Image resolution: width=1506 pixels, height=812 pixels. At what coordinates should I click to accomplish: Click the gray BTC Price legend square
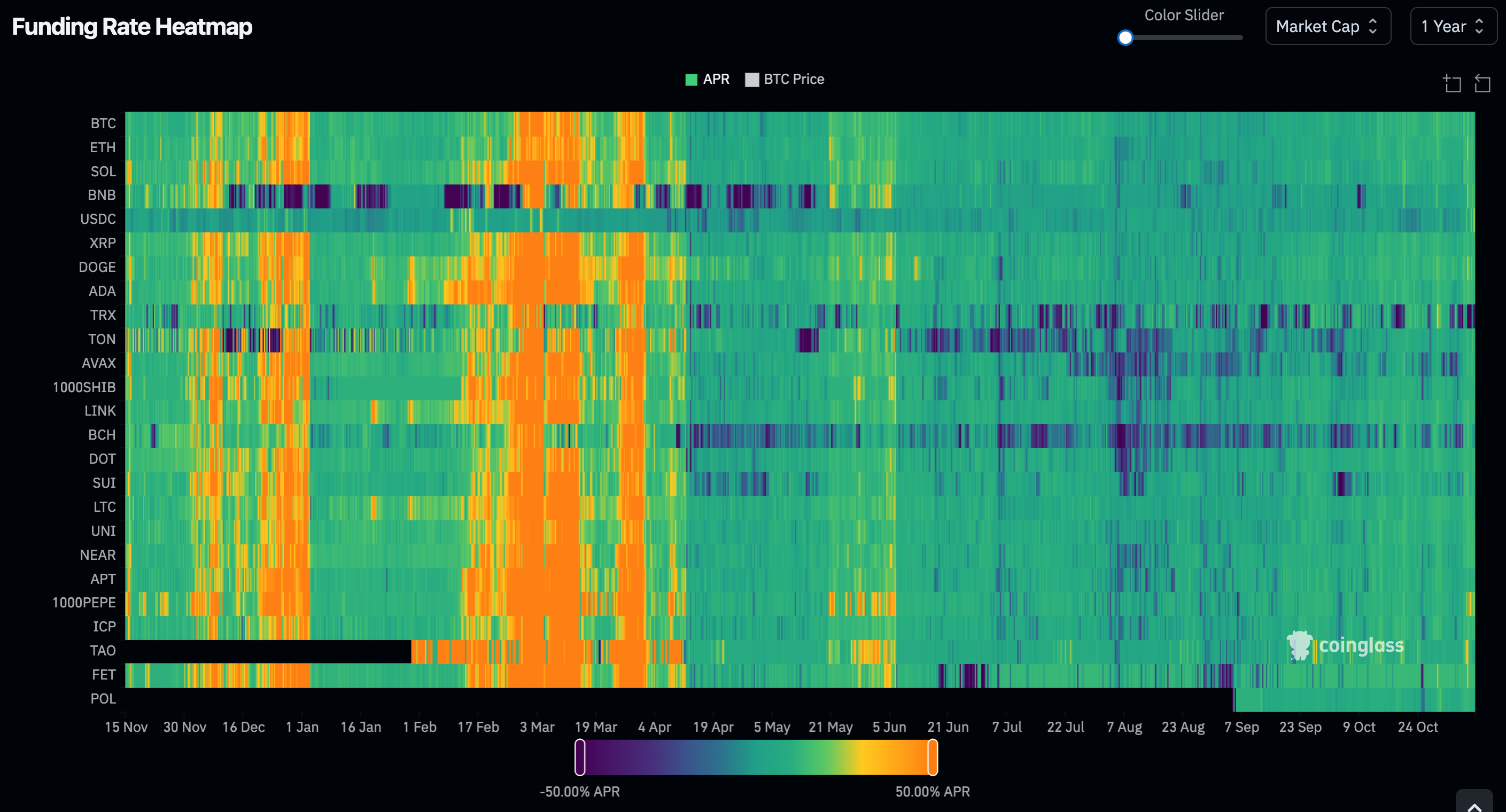[x=752, y=80]
